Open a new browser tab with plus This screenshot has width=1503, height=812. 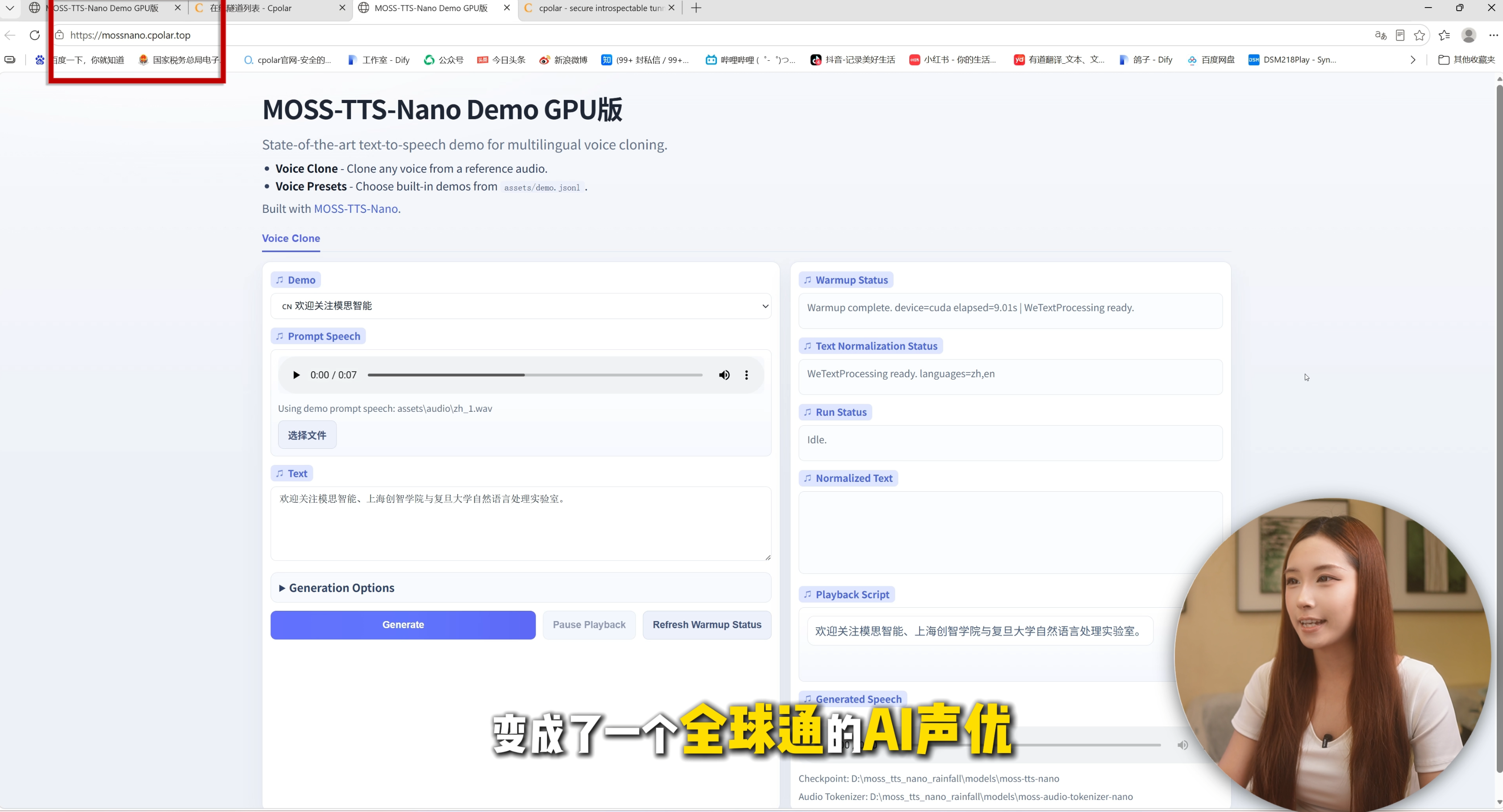(x=696, y=8)
